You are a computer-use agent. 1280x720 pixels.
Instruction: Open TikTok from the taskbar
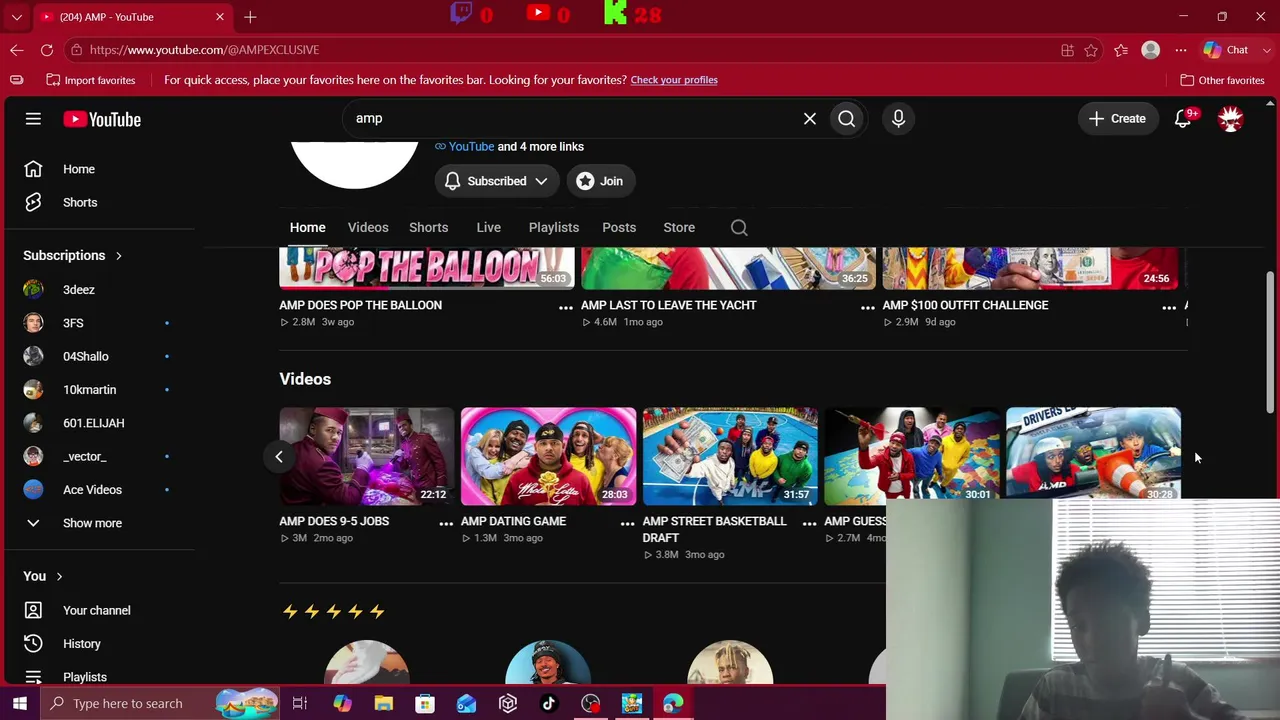click(549, 704)
